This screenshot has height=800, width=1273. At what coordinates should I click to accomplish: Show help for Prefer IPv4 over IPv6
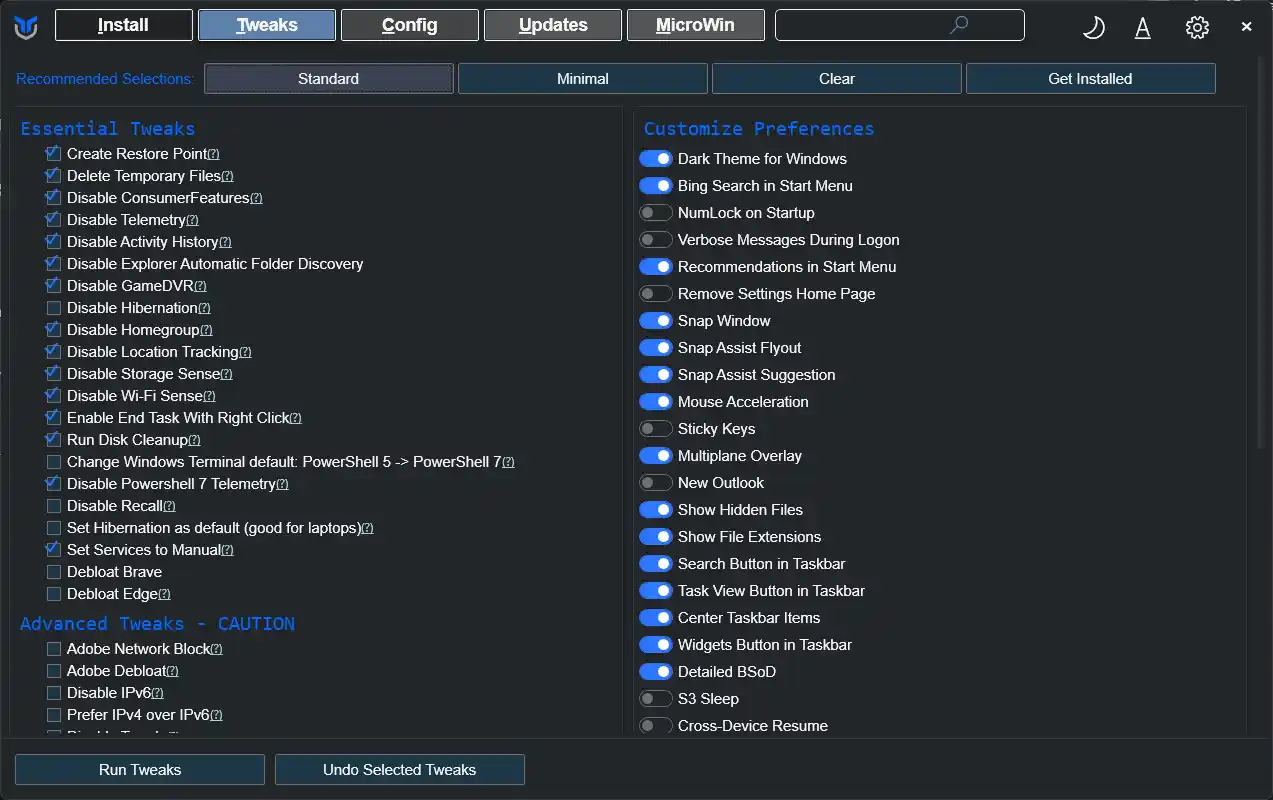(x=216, y=715)
